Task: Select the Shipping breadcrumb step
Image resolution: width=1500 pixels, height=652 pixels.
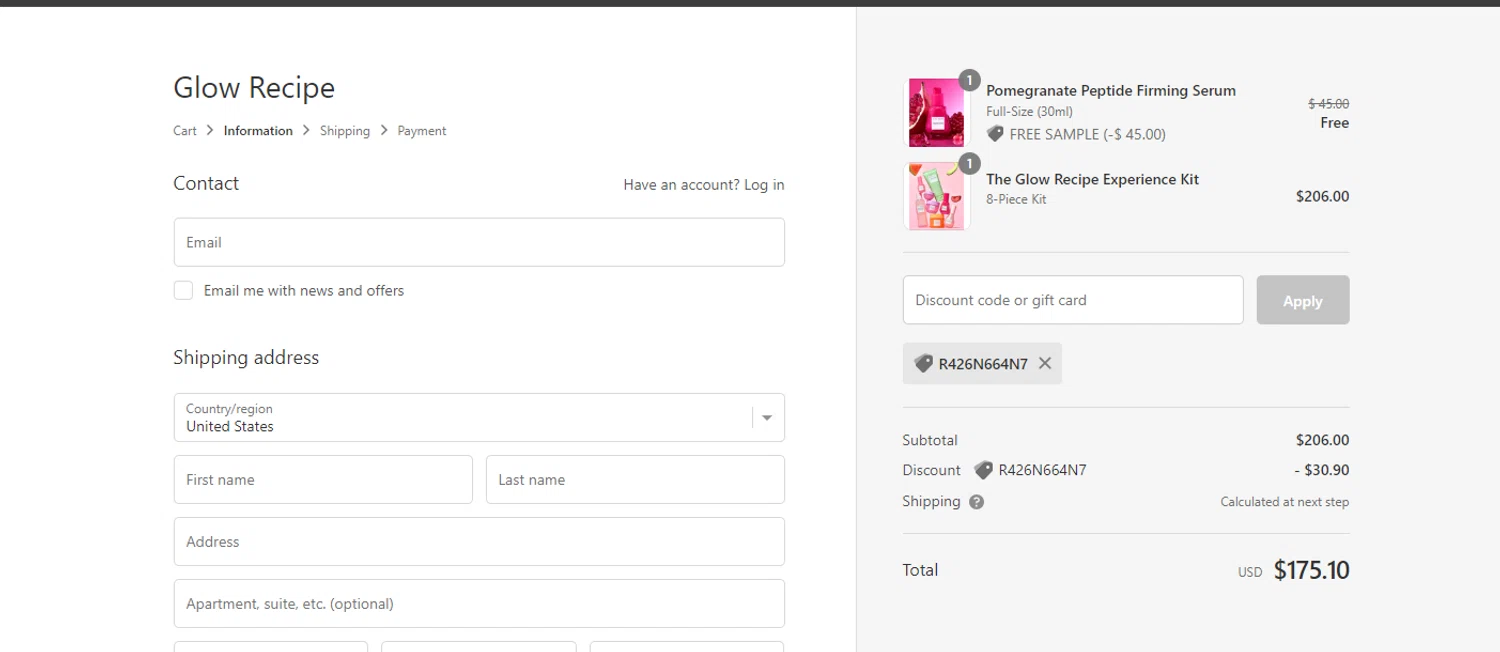Action: tap(345, 131)
